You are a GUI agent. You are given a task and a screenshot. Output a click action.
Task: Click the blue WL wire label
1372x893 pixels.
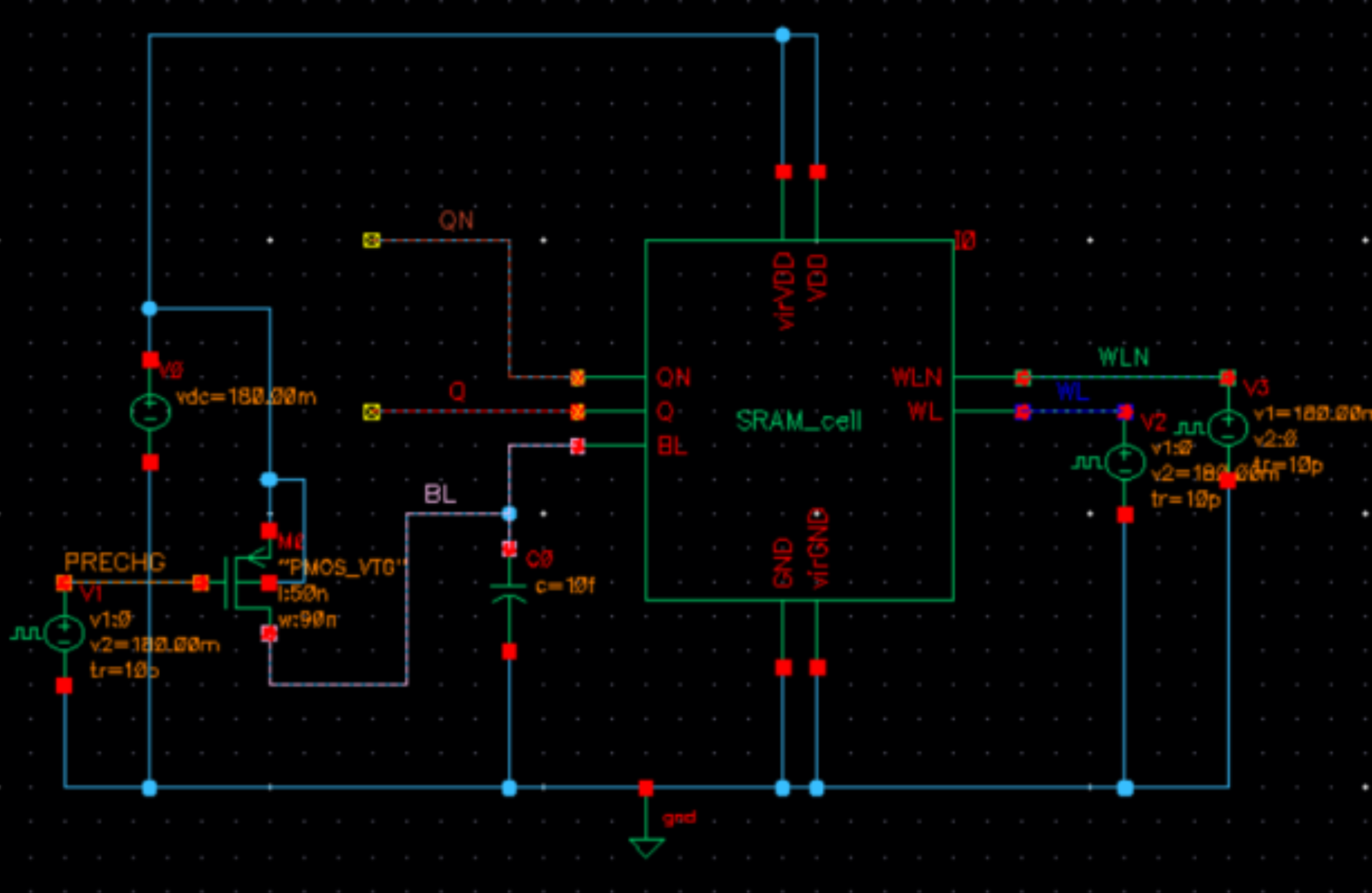[1072, 392]
